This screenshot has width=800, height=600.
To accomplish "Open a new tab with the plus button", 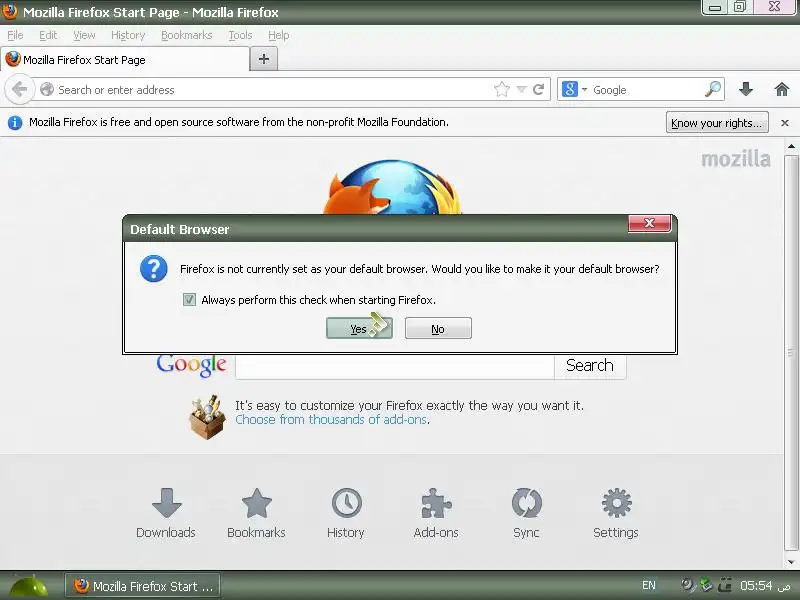I will point(264,59).
